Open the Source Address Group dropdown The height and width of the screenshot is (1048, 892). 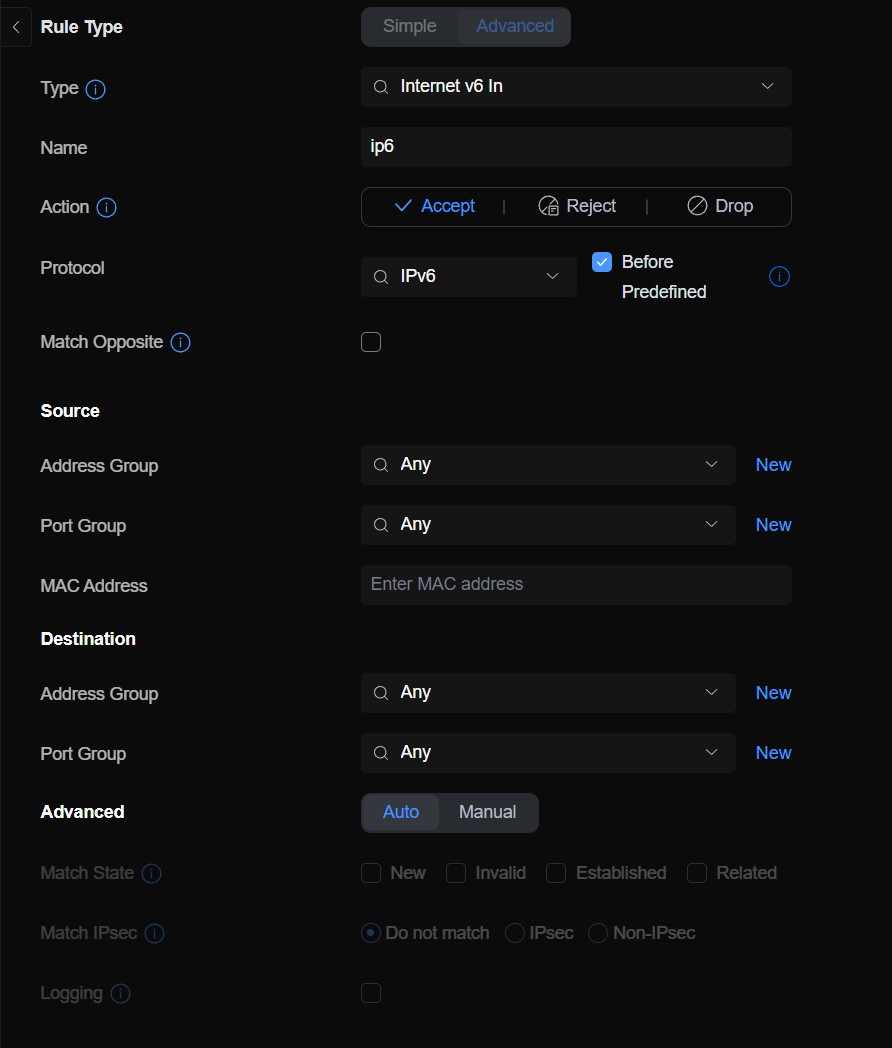click(x=548, y=465)
